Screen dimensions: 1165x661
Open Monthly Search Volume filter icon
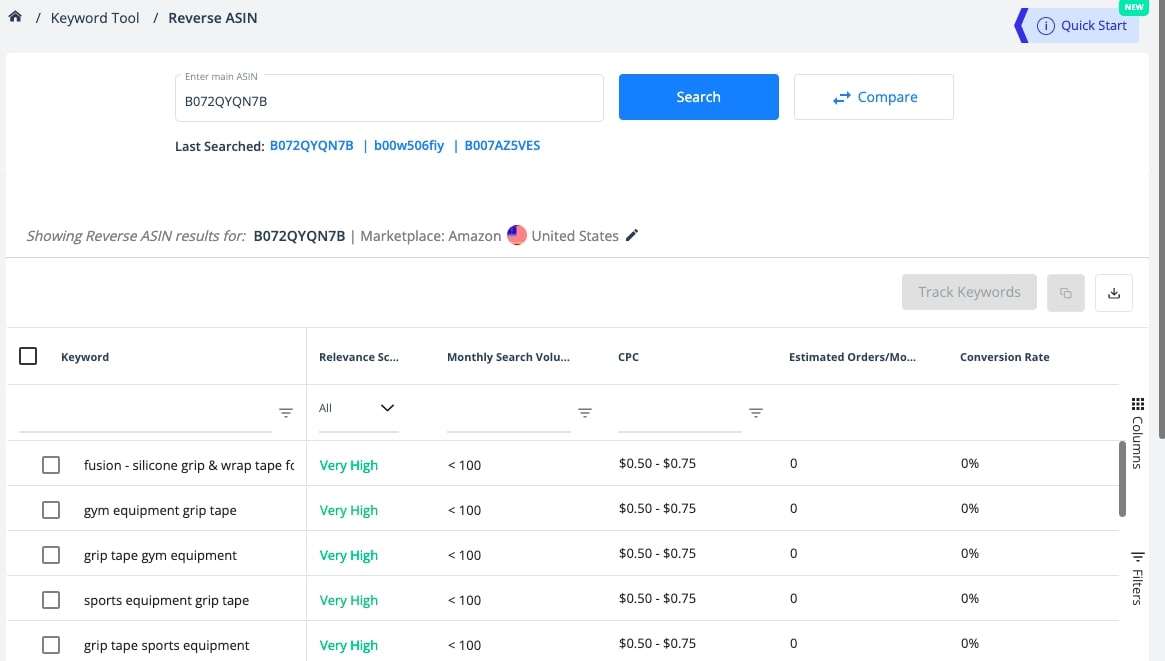[x=585, y=412]
